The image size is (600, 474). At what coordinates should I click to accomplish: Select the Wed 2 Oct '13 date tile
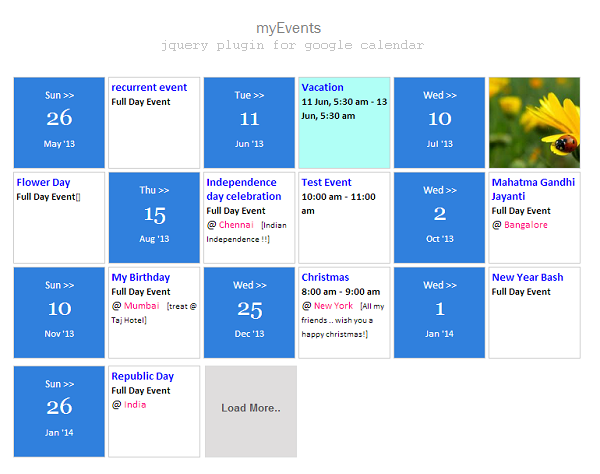[x=439, y=218]
